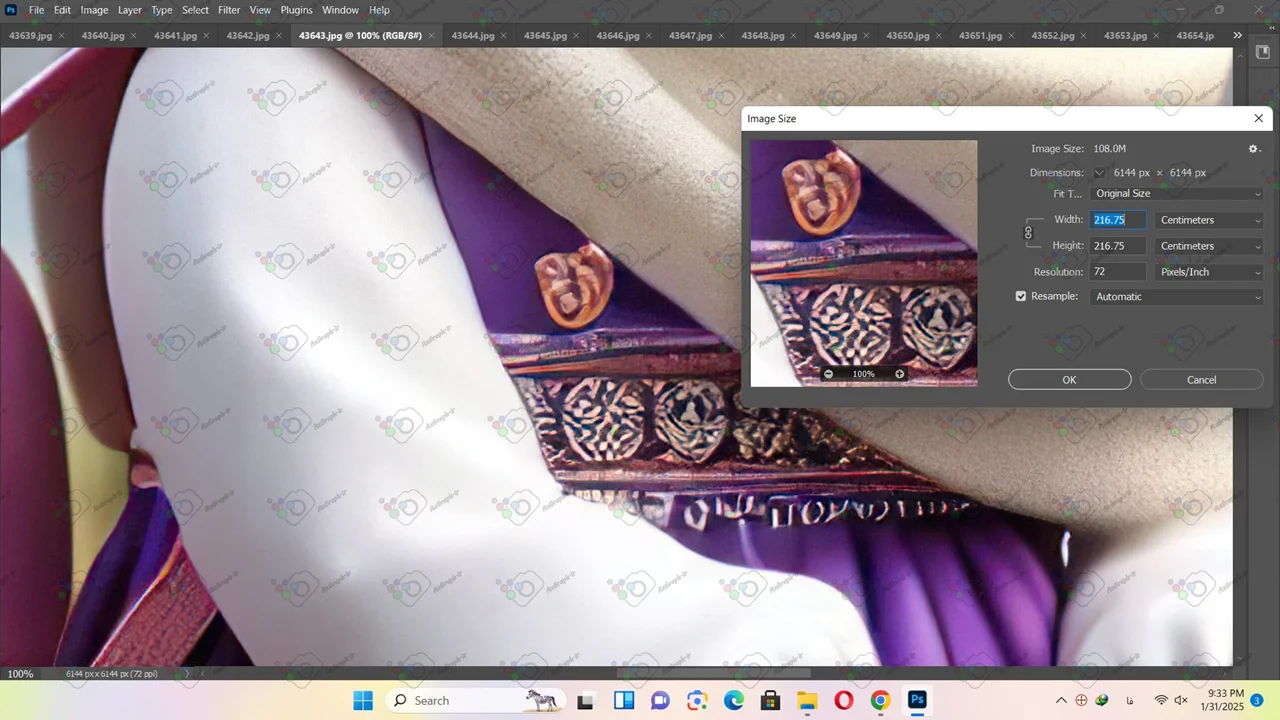Viewport: 1280px width, 720px height.
Task: Open File Explorer from the taskbar
Action: 807,701
